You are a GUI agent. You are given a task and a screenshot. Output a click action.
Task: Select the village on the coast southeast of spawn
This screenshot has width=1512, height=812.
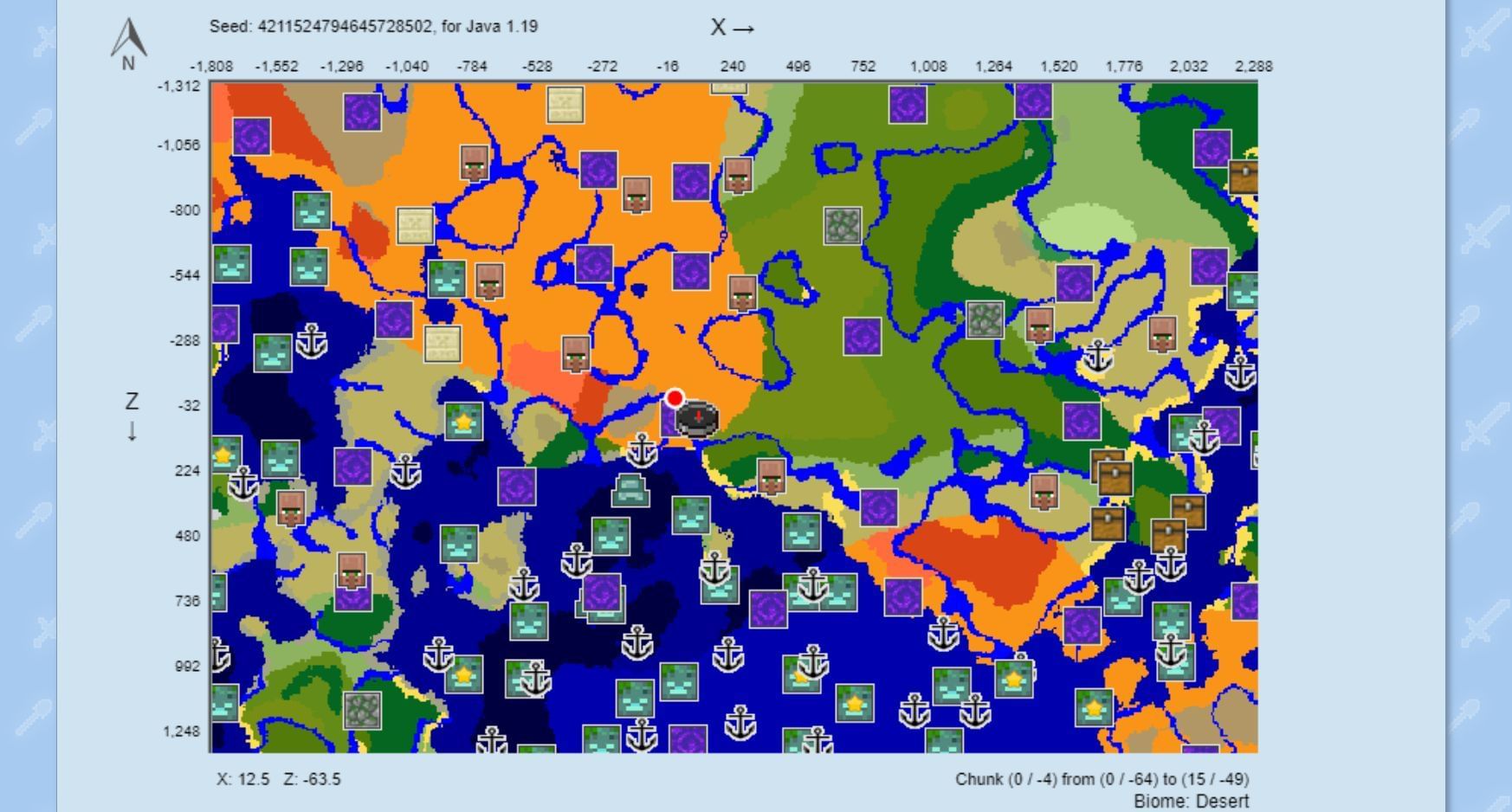pyautogui.click(x=771, y=476)
